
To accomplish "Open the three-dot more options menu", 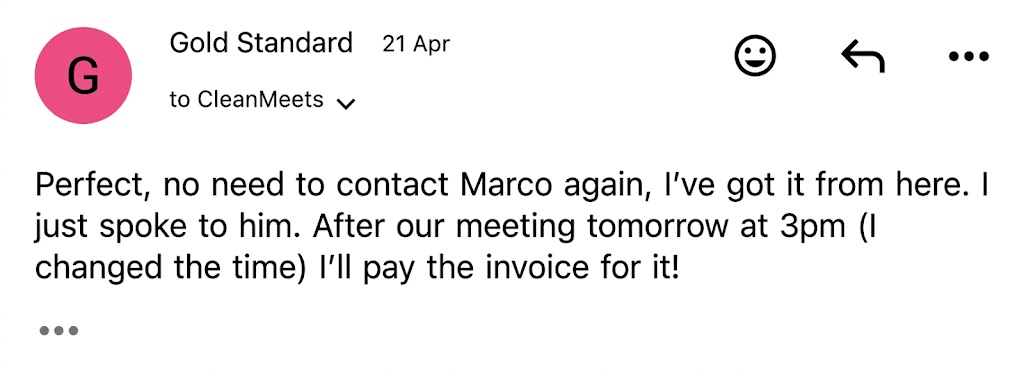I will (x=968, y=57).
